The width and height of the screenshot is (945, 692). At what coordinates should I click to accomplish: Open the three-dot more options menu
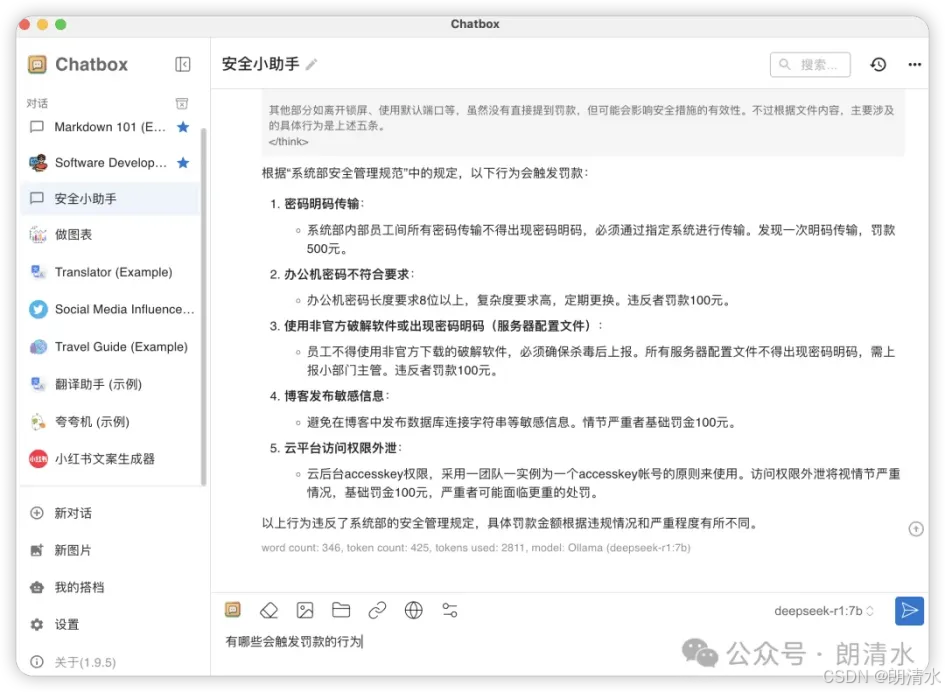(914, 64)
